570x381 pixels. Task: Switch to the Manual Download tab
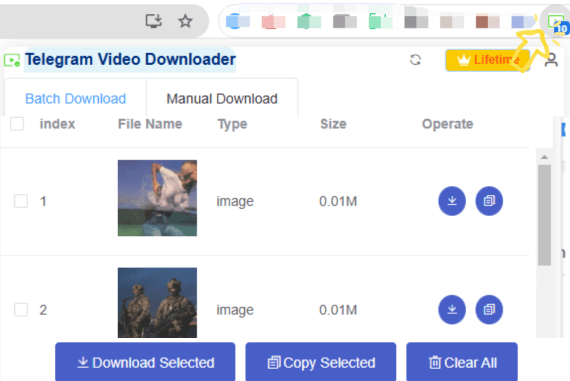[222, 99]
